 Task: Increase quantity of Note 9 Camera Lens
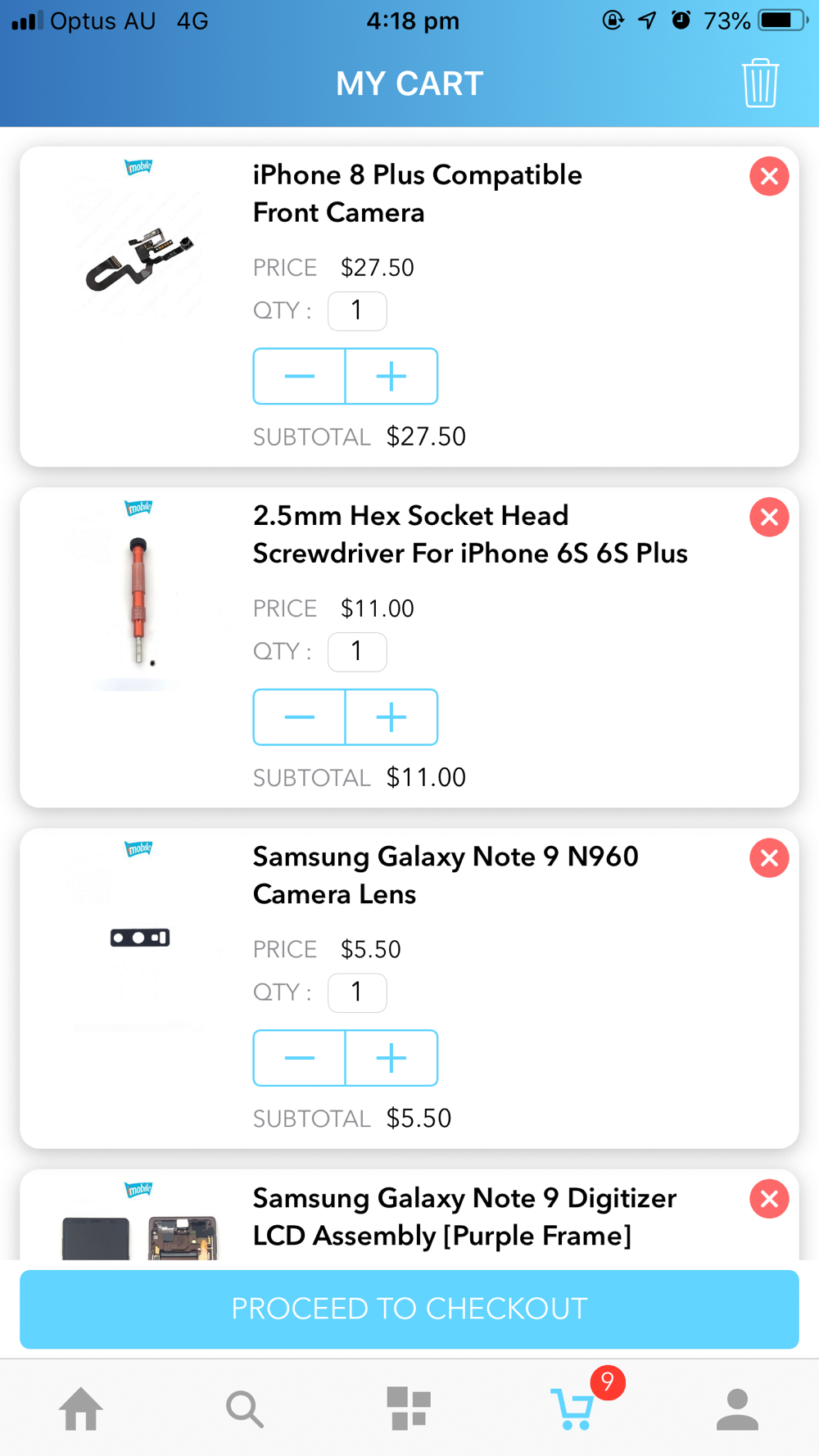391,1058
